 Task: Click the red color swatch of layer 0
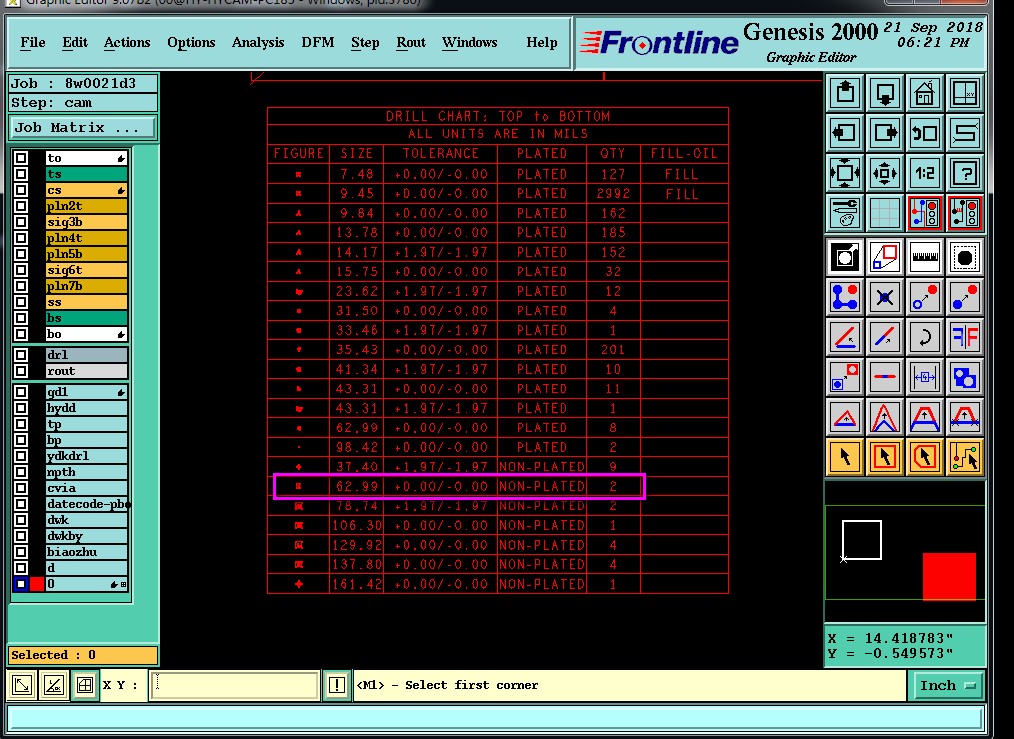(37, 584)
